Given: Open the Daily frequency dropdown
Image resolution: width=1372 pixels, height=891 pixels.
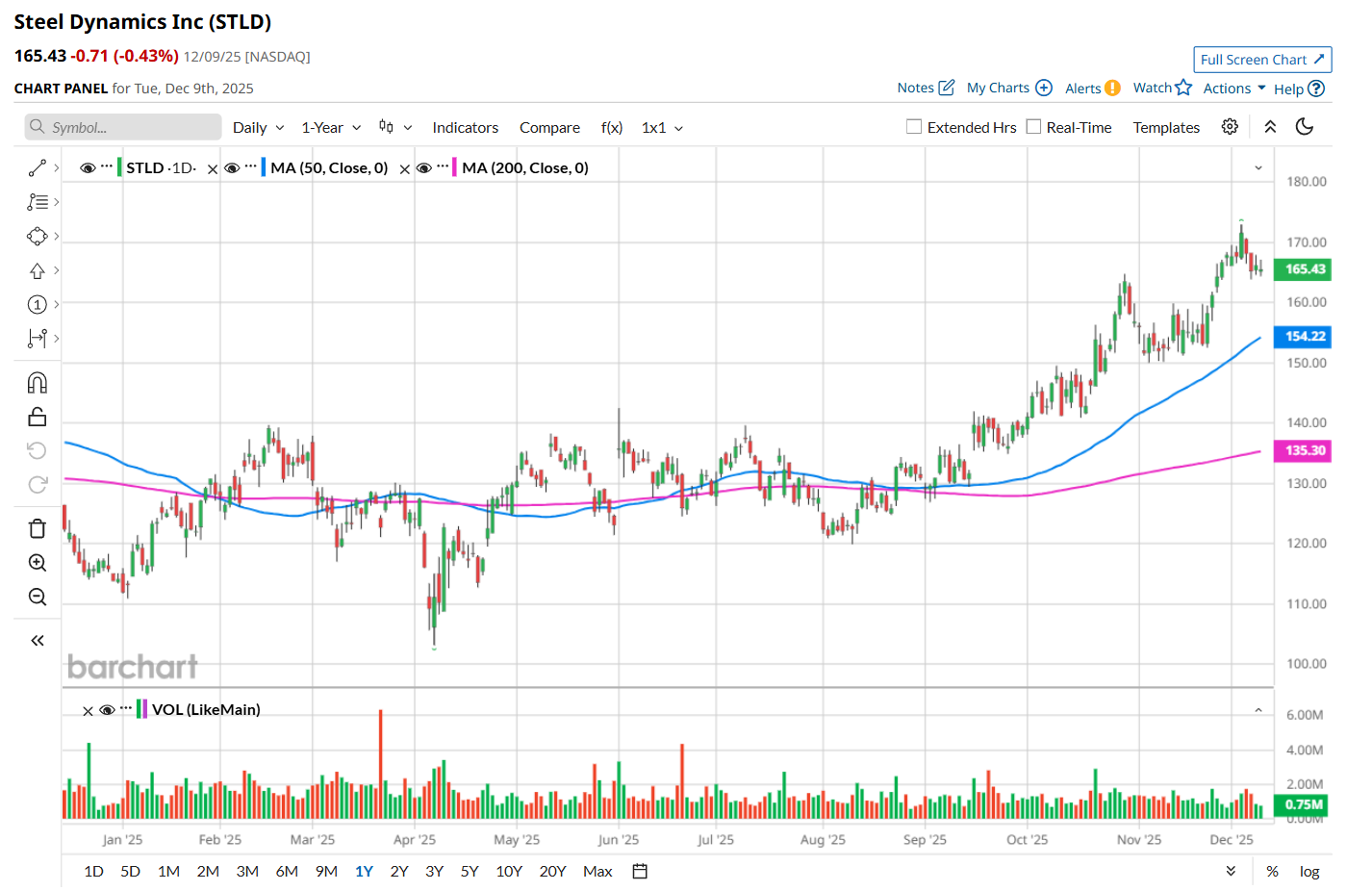Looking at the screenshot, I should pos(258,128).
